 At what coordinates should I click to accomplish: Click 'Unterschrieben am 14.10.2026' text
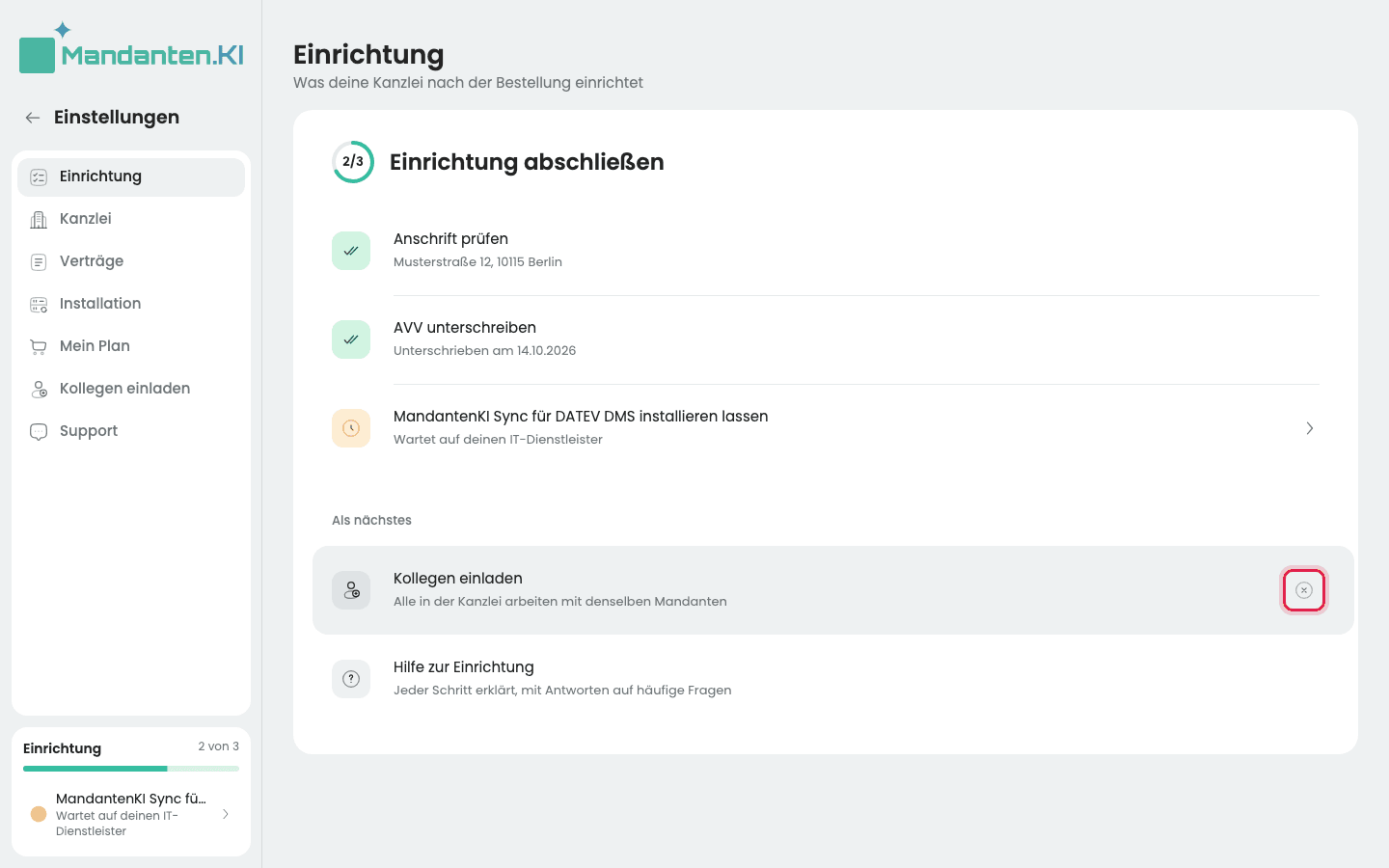point(484,351)
